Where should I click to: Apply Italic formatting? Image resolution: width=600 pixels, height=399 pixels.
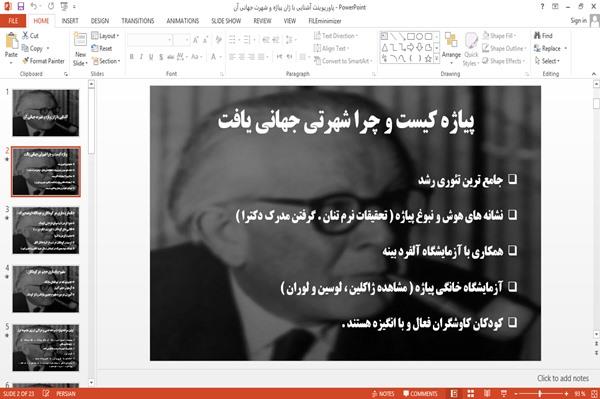(141, 57)
